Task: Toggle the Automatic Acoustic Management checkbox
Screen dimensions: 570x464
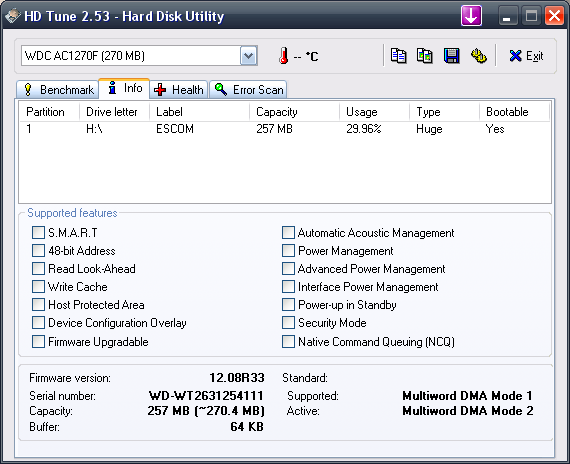Action: [x=288, y=233]
